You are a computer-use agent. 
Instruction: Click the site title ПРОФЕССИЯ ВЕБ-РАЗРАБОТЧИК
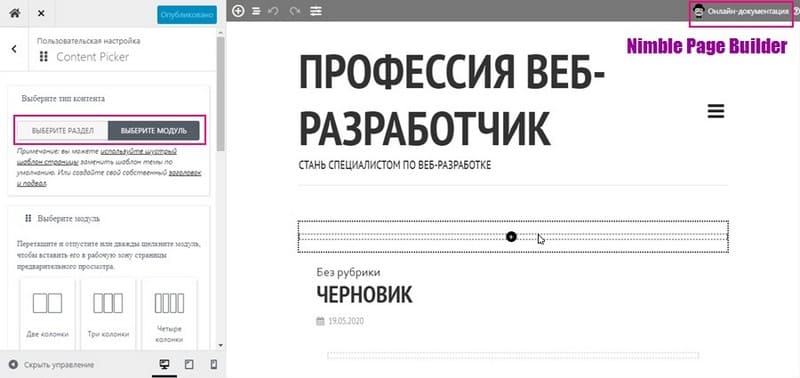coord(451,99)
